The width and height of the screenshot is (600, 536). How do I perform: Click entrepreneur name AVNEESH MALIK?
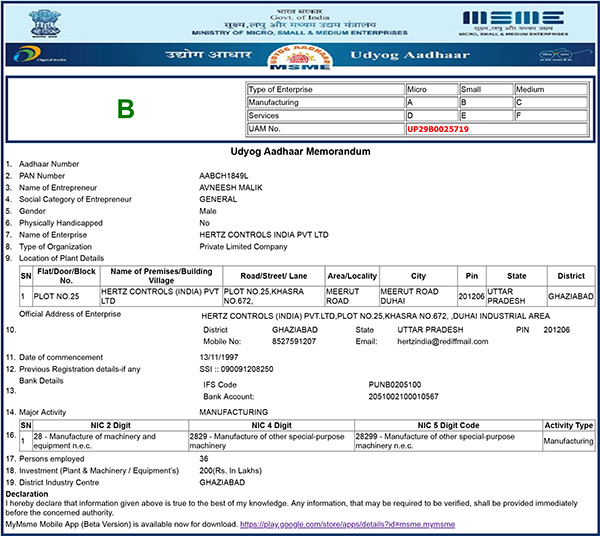tap(231, 187)
